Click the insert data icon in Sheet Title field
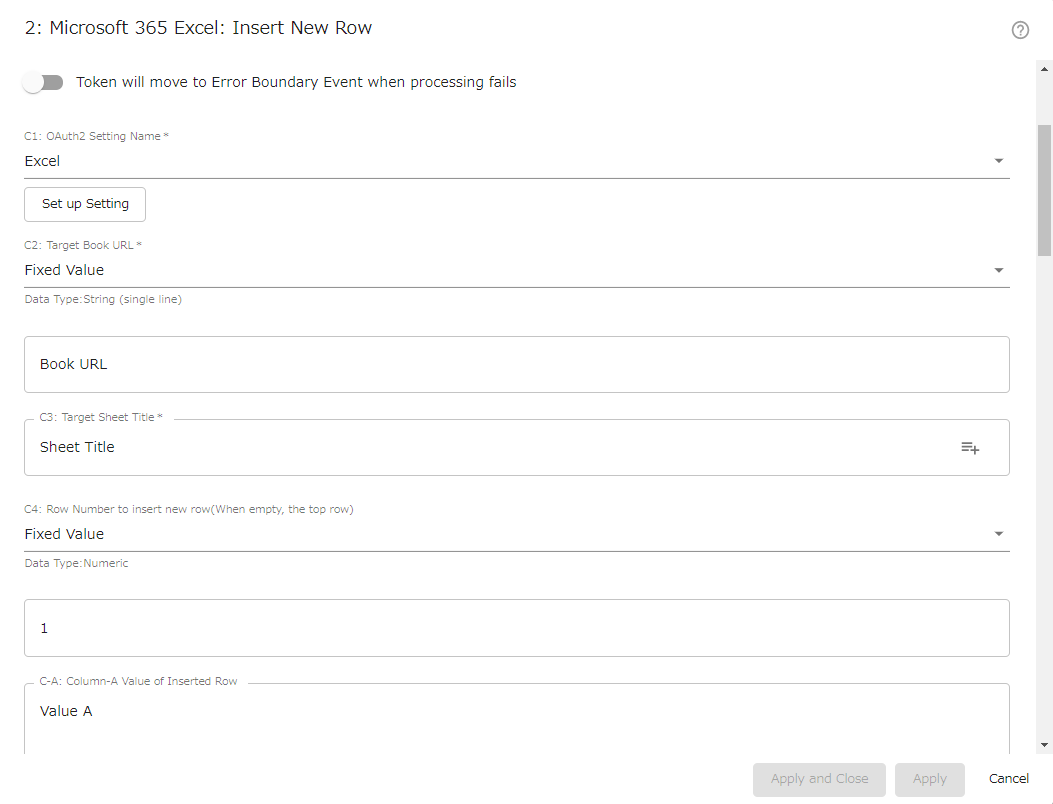1053x804 pixels. tap(970, 448)
